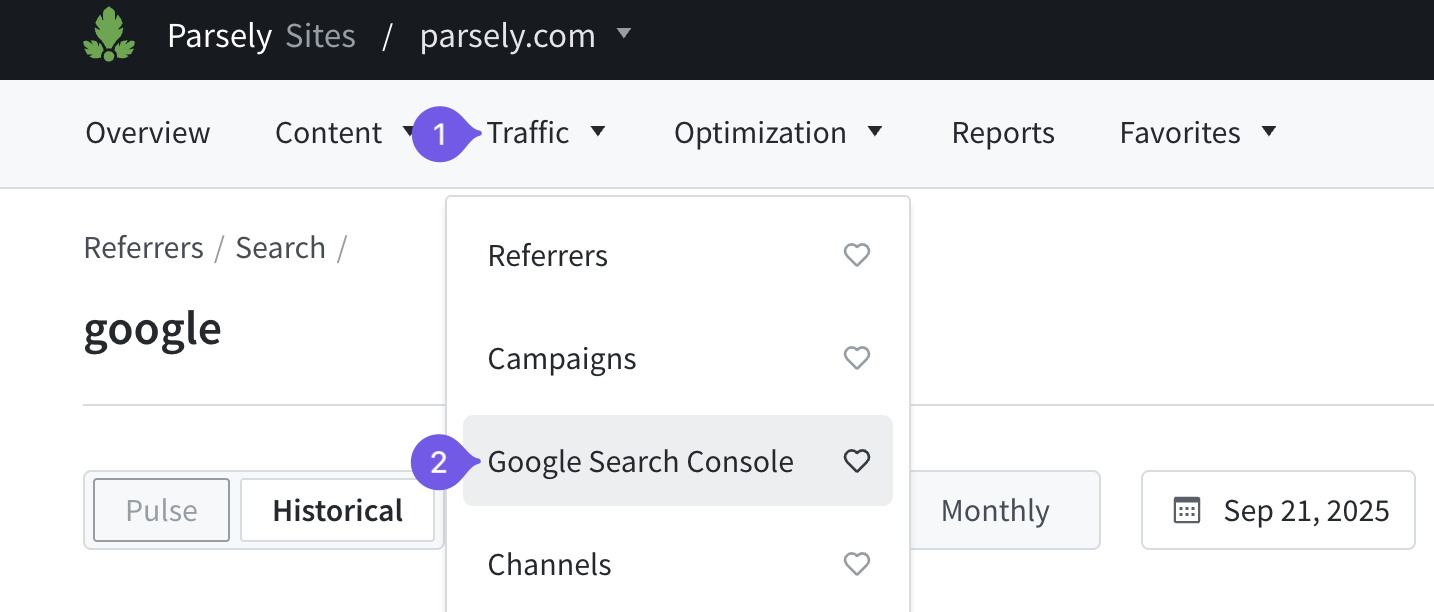Viewport: 1434px width, 612px height.
Task: Click the purple step 2 marker
Action: pos(438,462)
